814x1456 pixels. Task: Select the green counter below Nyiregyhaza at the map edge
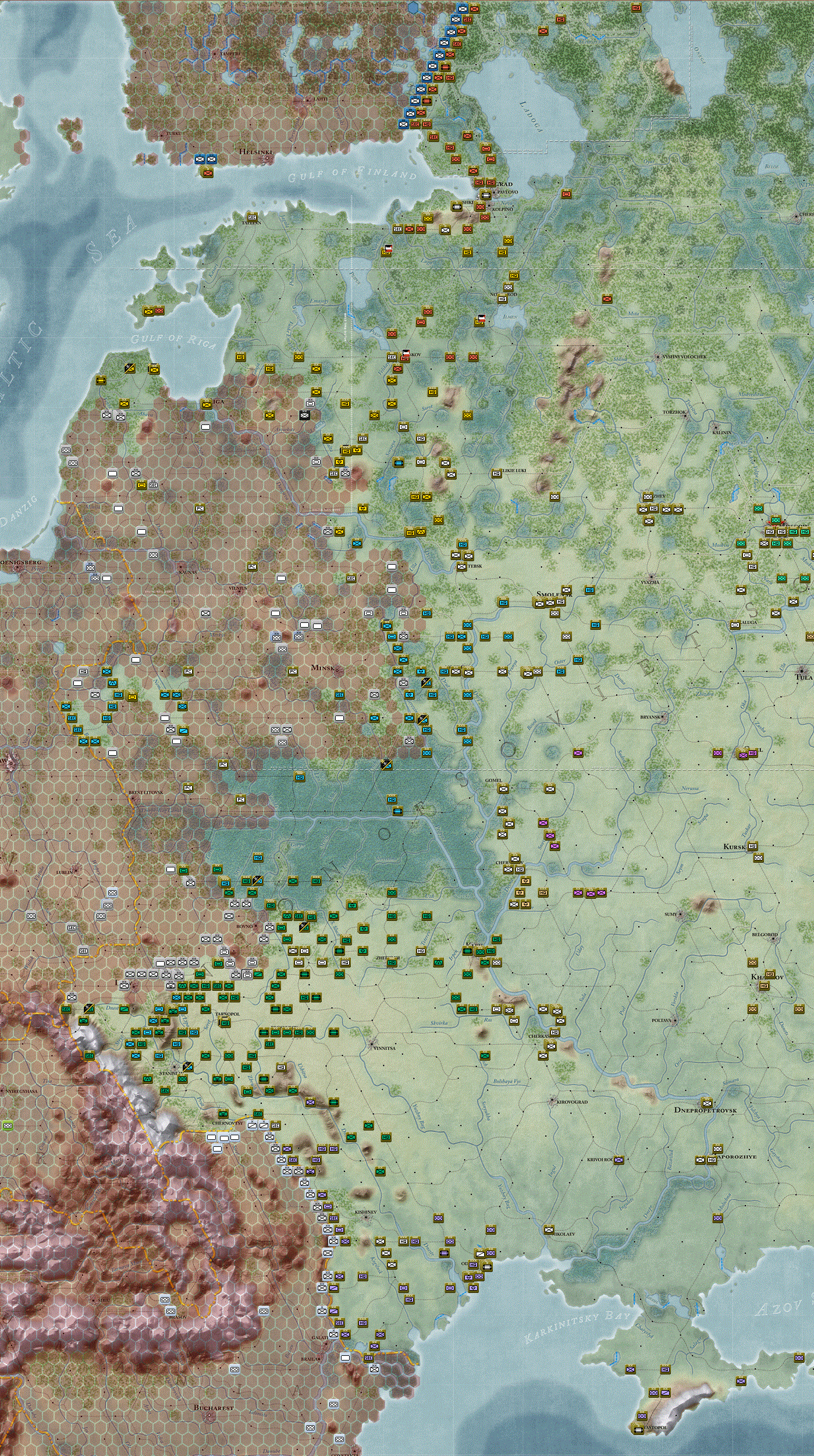(8, 1125)
